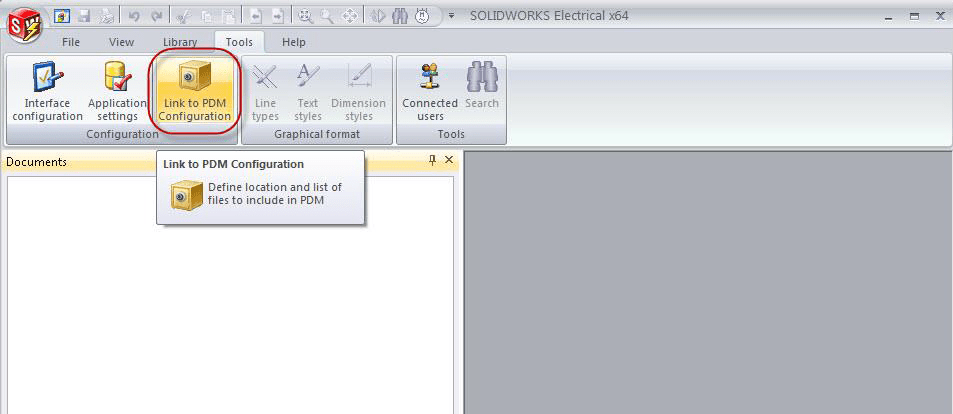Click the Print icon in quick access toolbar
The image size is (953, 414).
(107, 16)
